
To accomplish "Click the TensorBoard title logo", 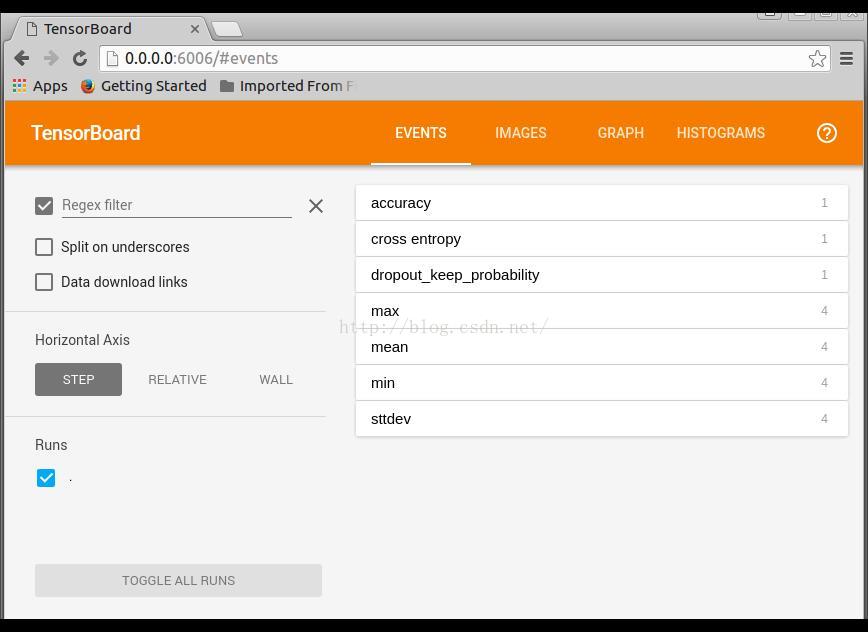I will (86, 133).
